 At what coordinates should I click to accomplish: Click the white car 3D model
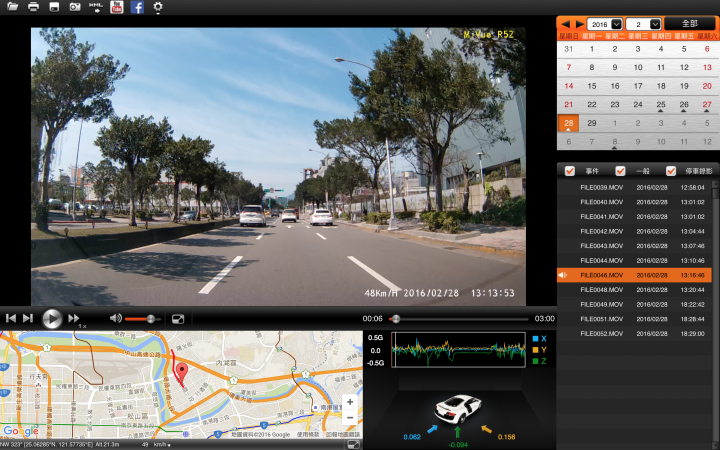tap(458, 409)
